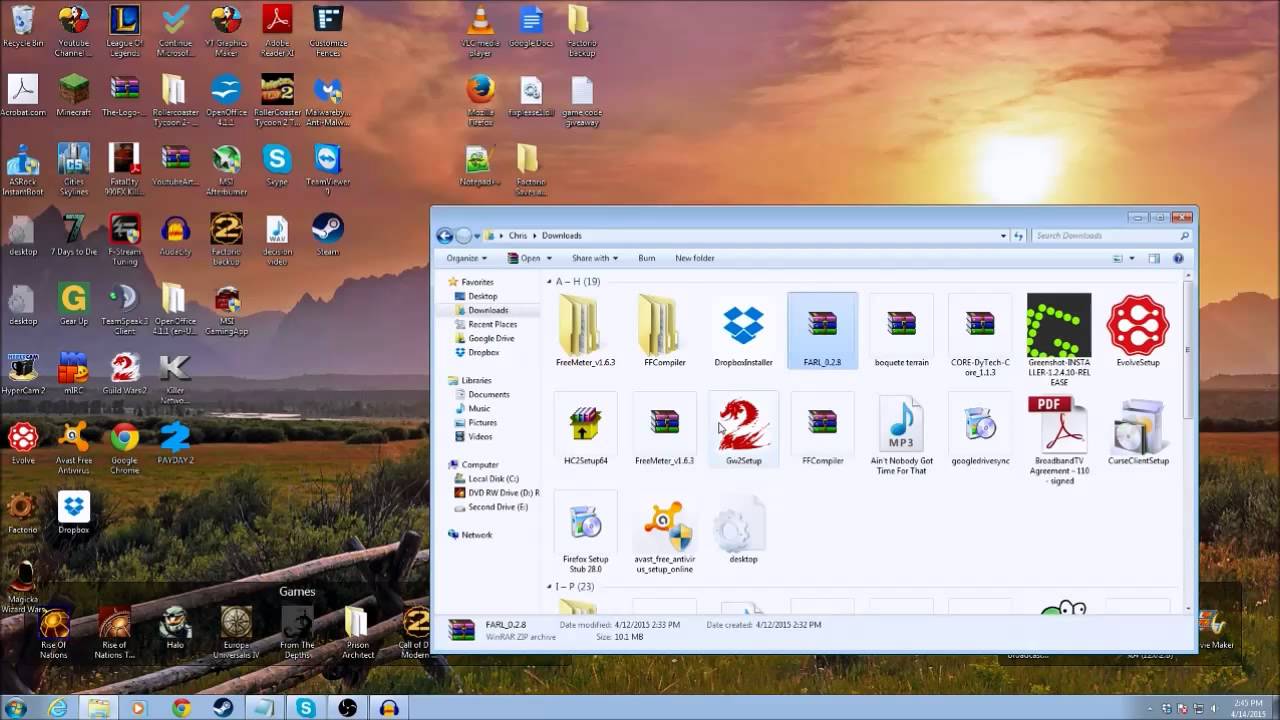Select the Halo icon in Games fence
This screenshot has width=1280, height=720.
[x=175, y=626]
